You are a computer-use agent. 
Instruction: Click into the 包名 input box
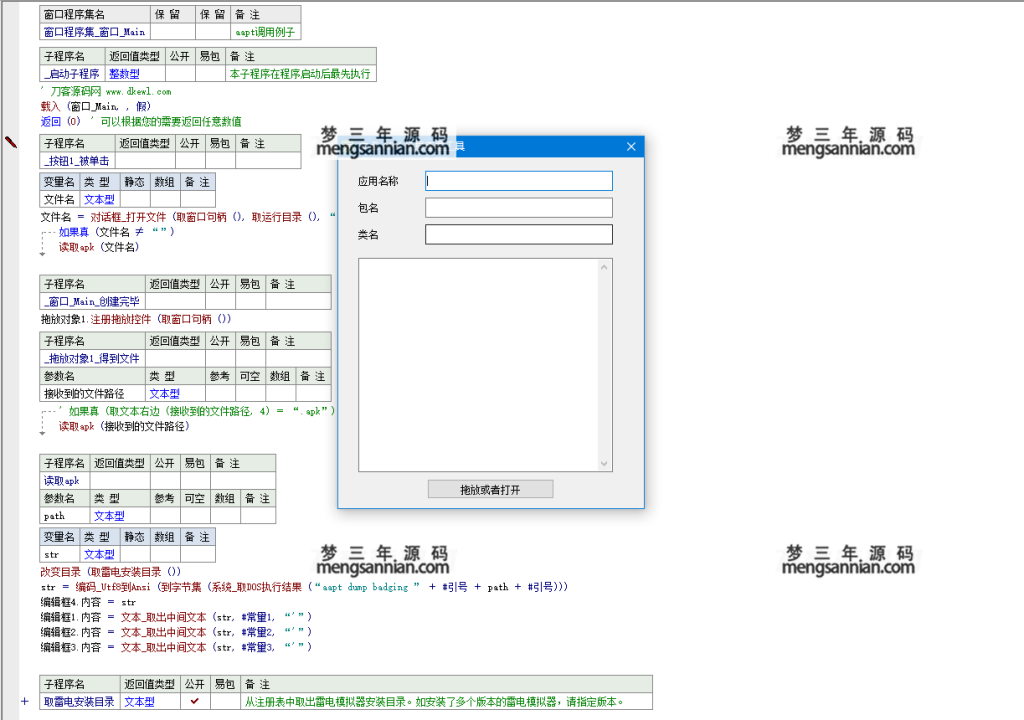point(518,208)
